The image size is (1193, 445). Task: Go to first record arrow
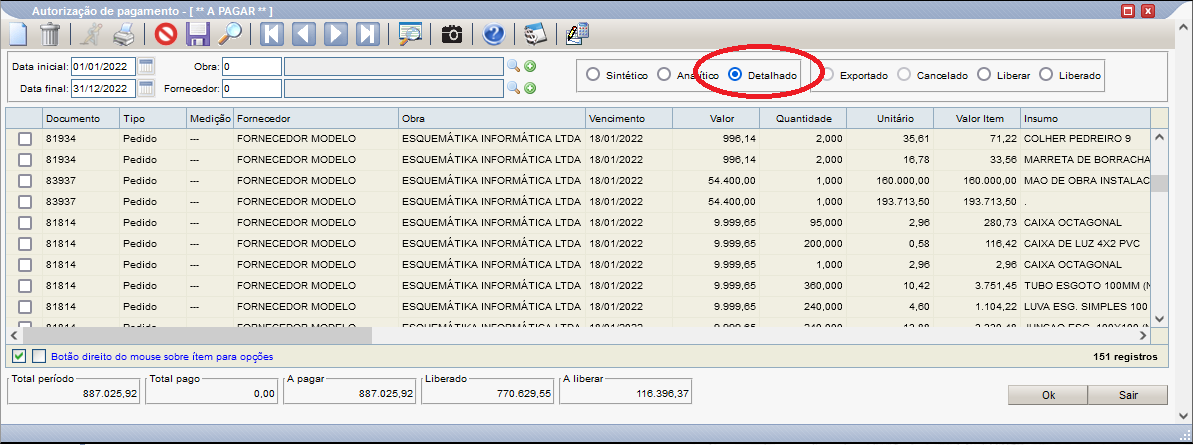click(x=272, y=34)
